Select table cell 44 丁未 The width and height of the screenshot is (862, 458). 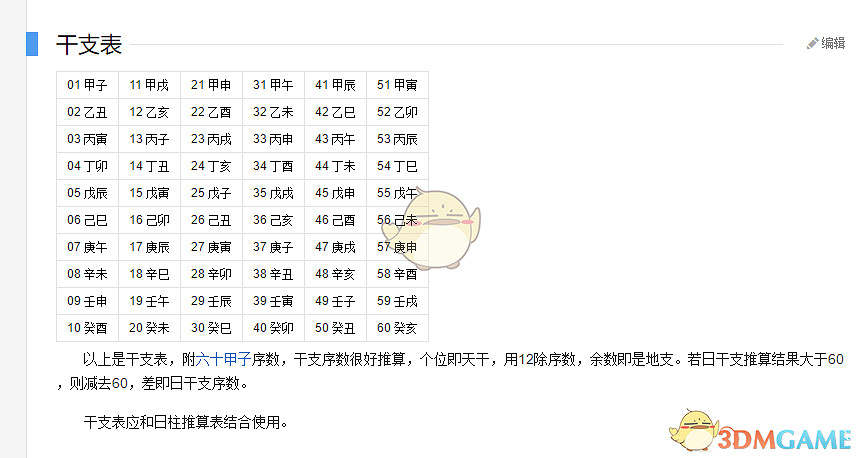click(x=335, y=166)
